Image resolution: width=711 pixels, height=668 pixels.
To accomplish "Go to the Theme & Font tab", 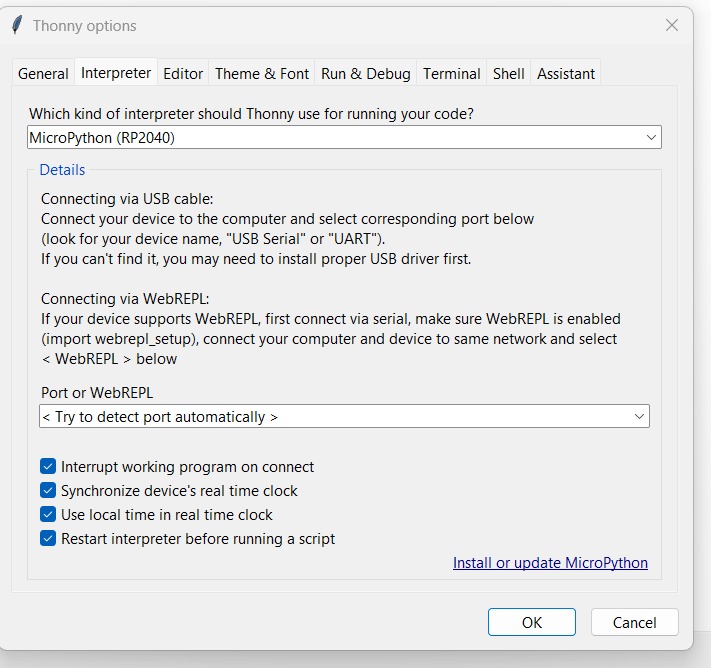I will point(262,74).
